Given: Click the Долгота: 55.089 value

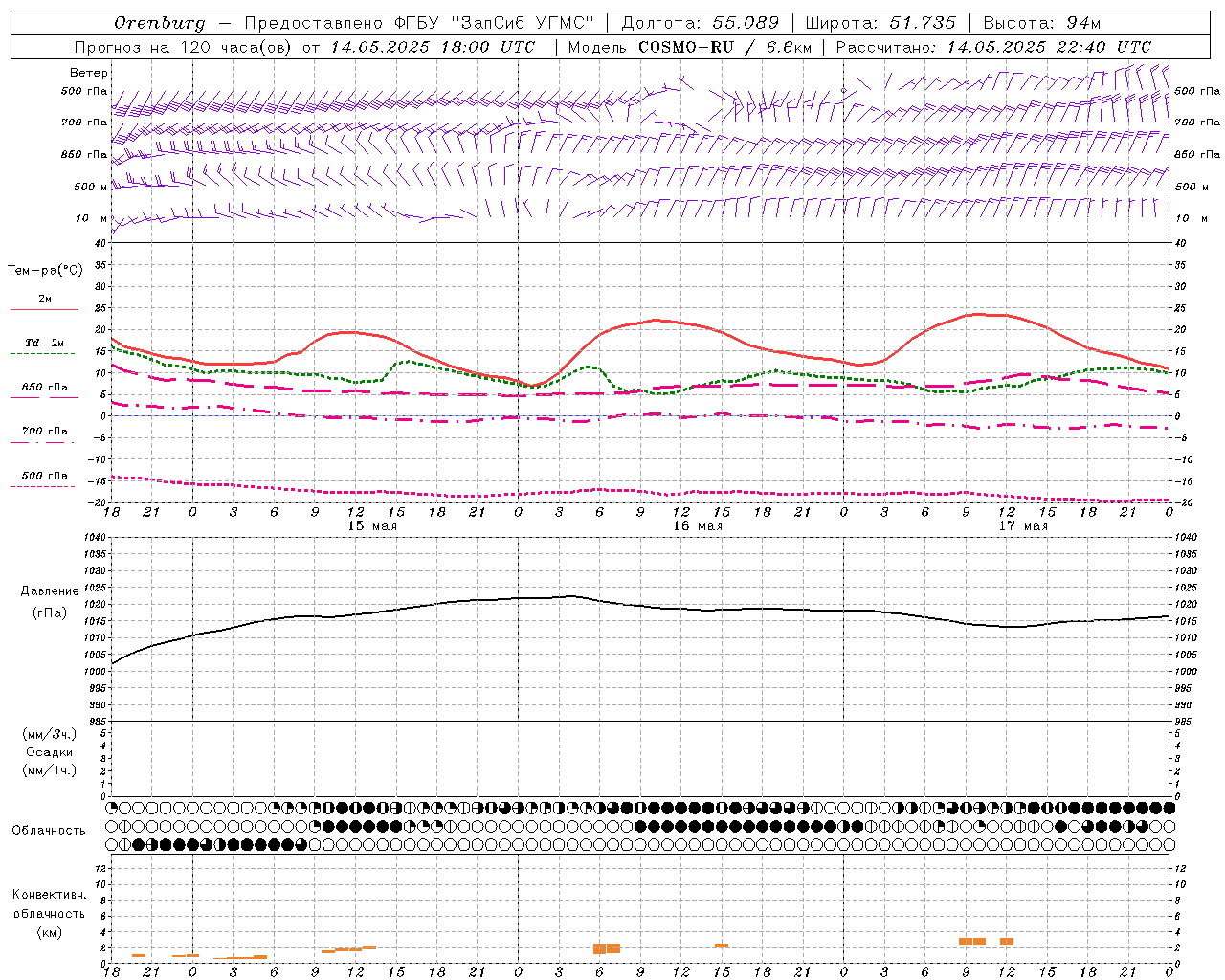Looking at the screenshot, I should click(x=701, y=23).
